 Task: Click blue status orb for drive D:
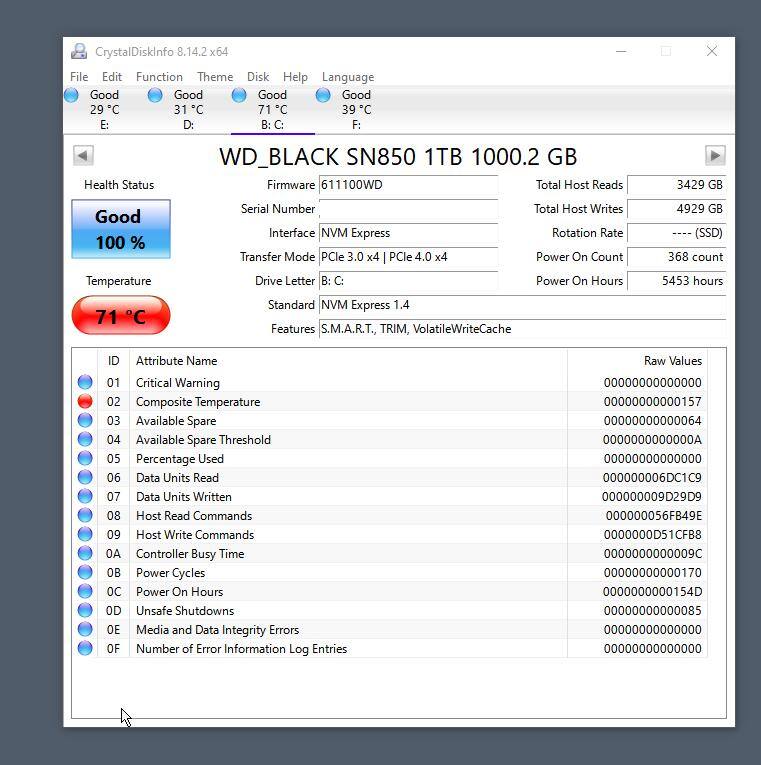(155, 95)
